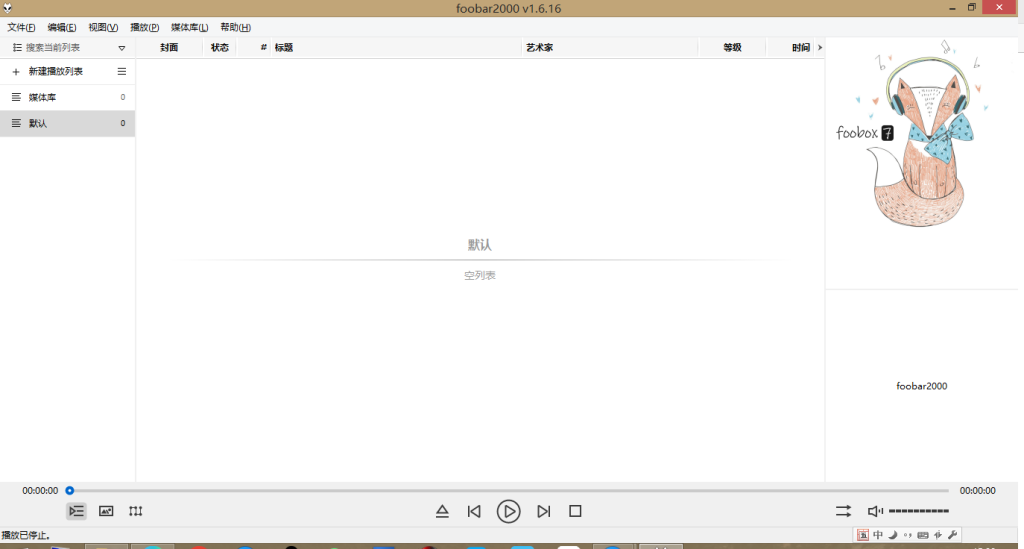Screen dimensions: 1024x549
Task: Click the 播放已停止 status bar text
Action: [26, 535]
